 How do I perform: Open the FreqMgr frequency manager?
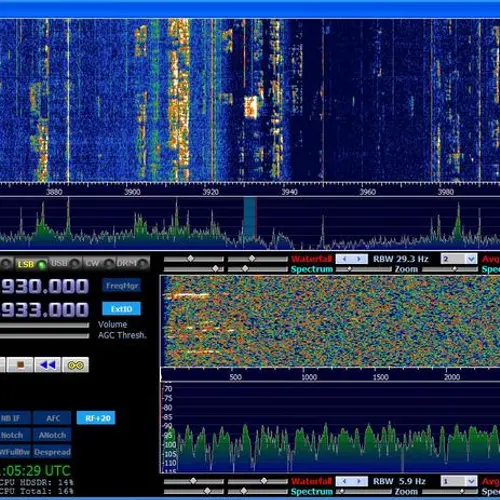[x=122, y=286]
